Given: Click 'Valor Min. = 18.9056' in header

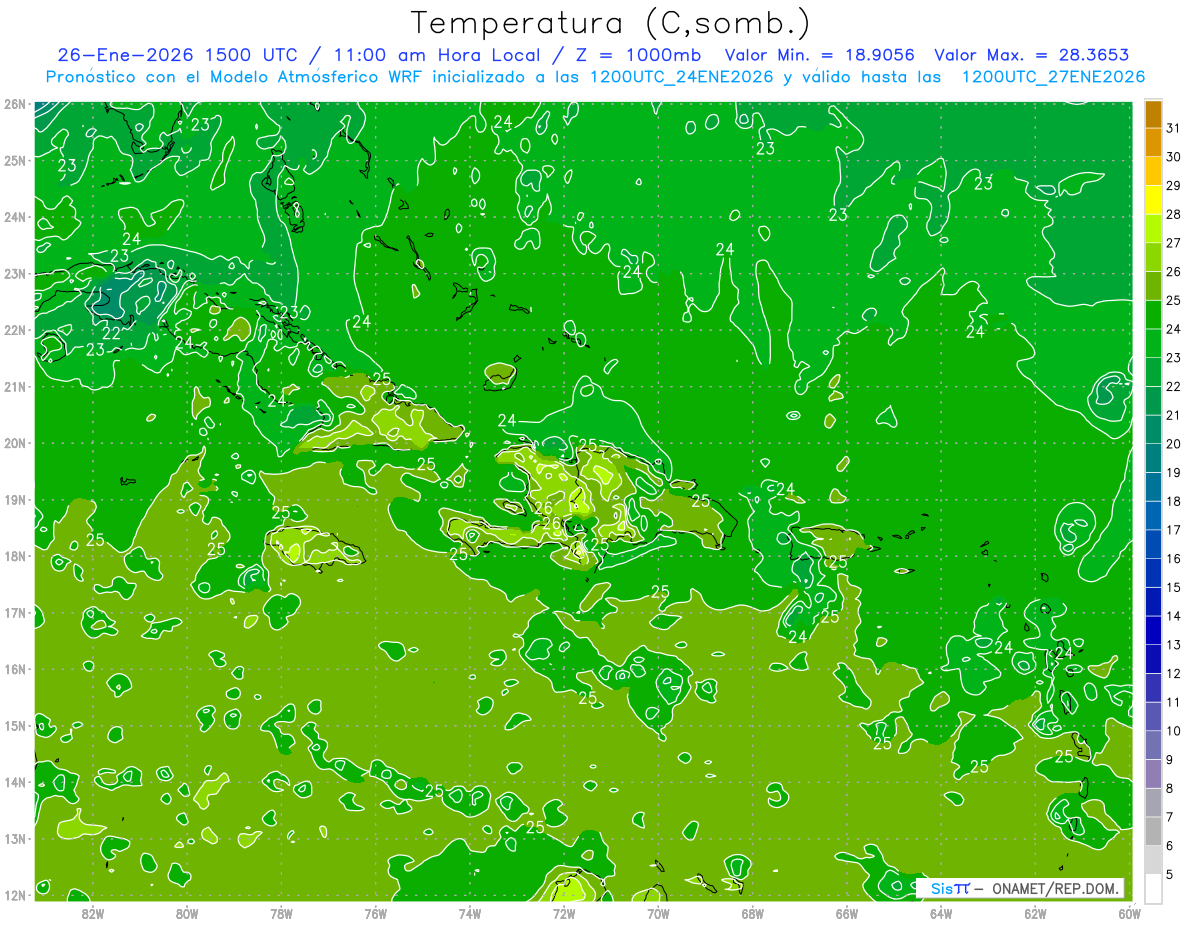Looking at the screenshot, I should point(820,55).
